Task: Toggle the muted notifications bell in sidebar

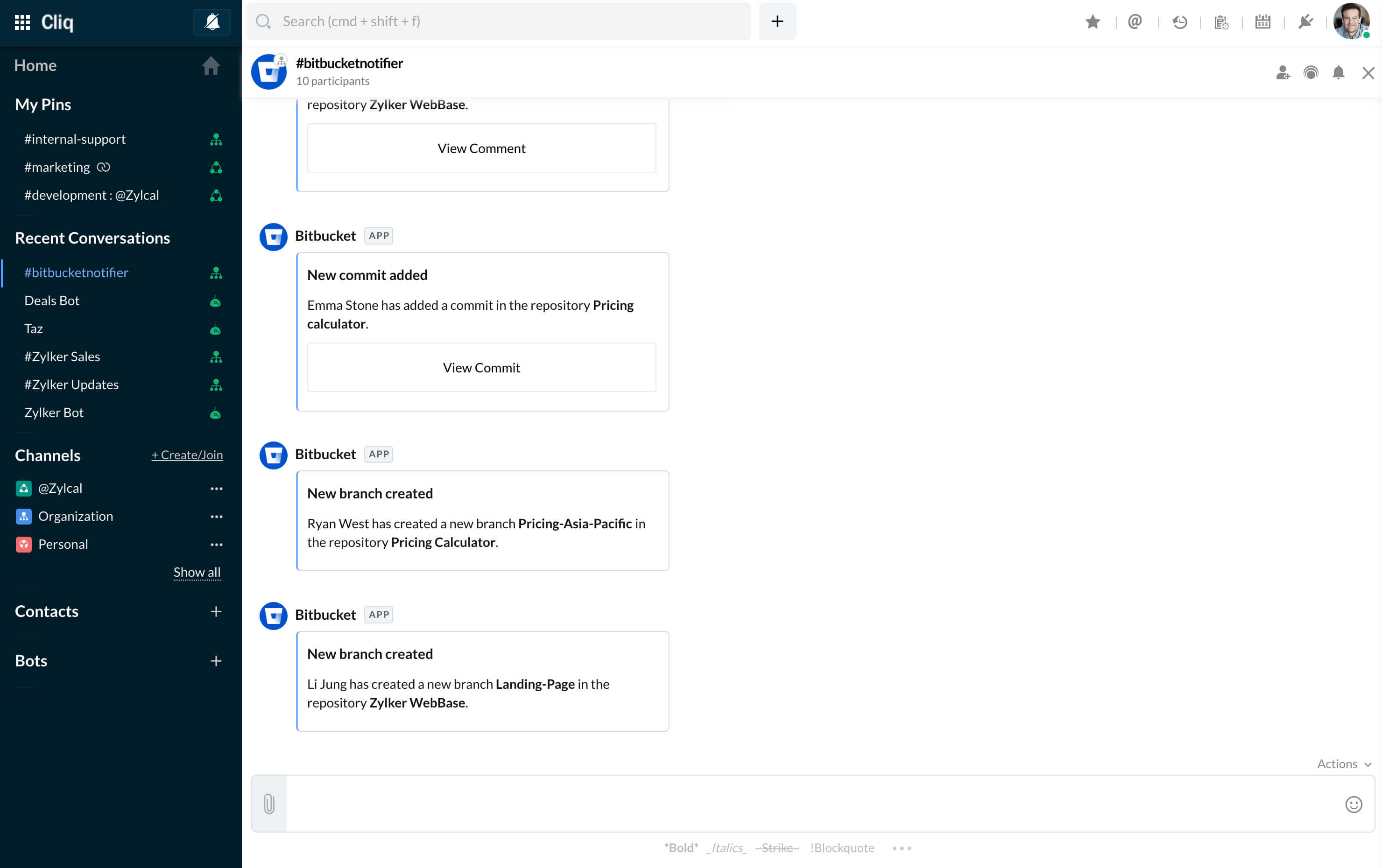Action: (212, 22)
